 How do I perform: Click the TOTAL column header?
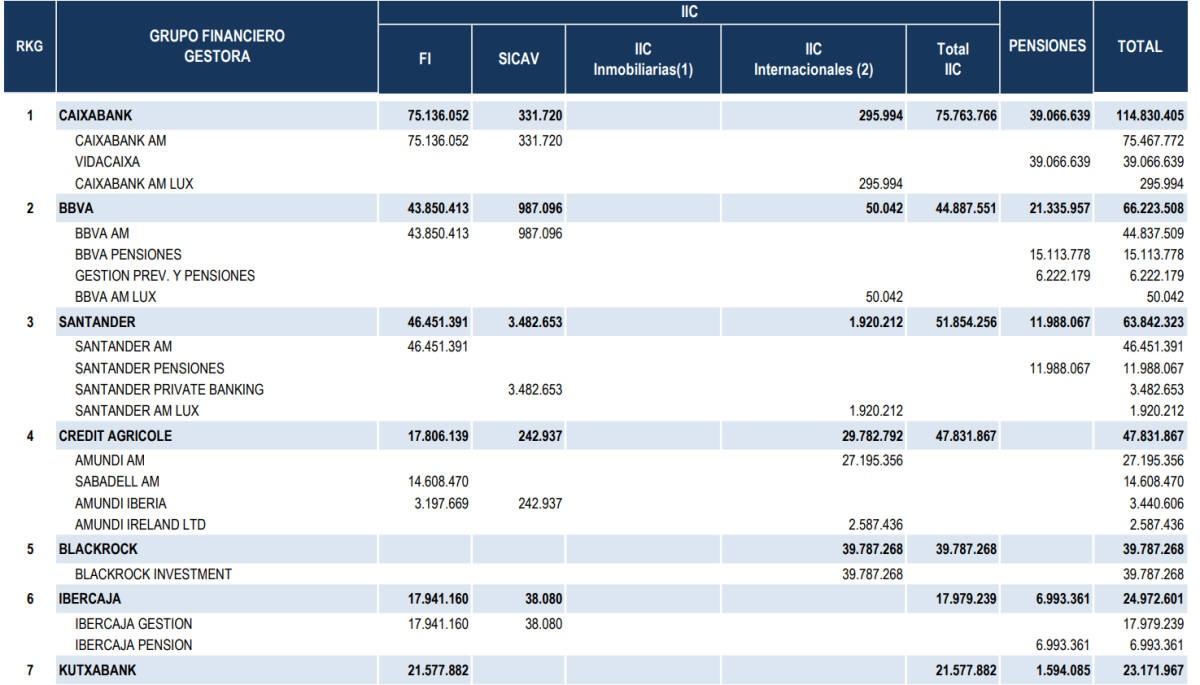(x=1140, y=46)
